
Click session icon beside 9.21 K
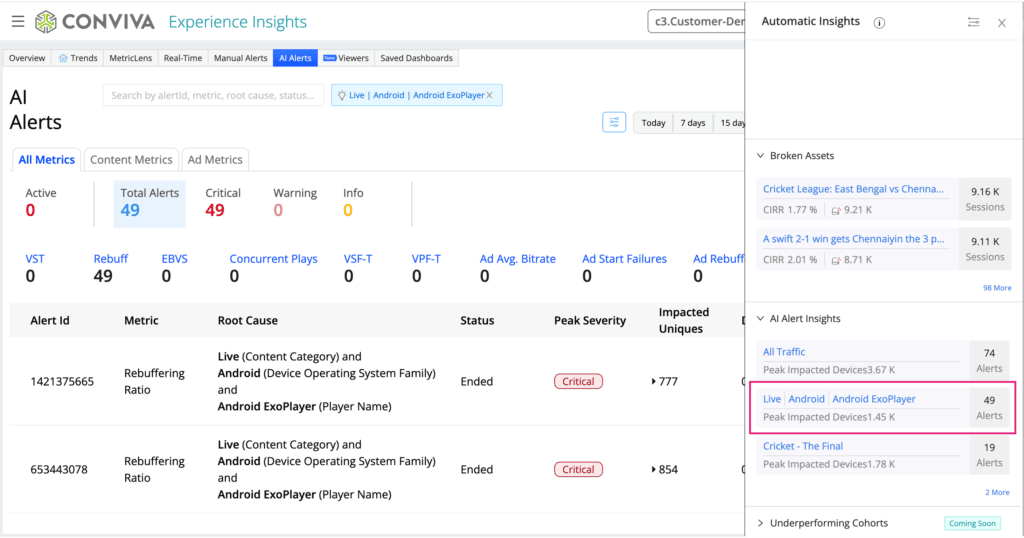point(836,210)
